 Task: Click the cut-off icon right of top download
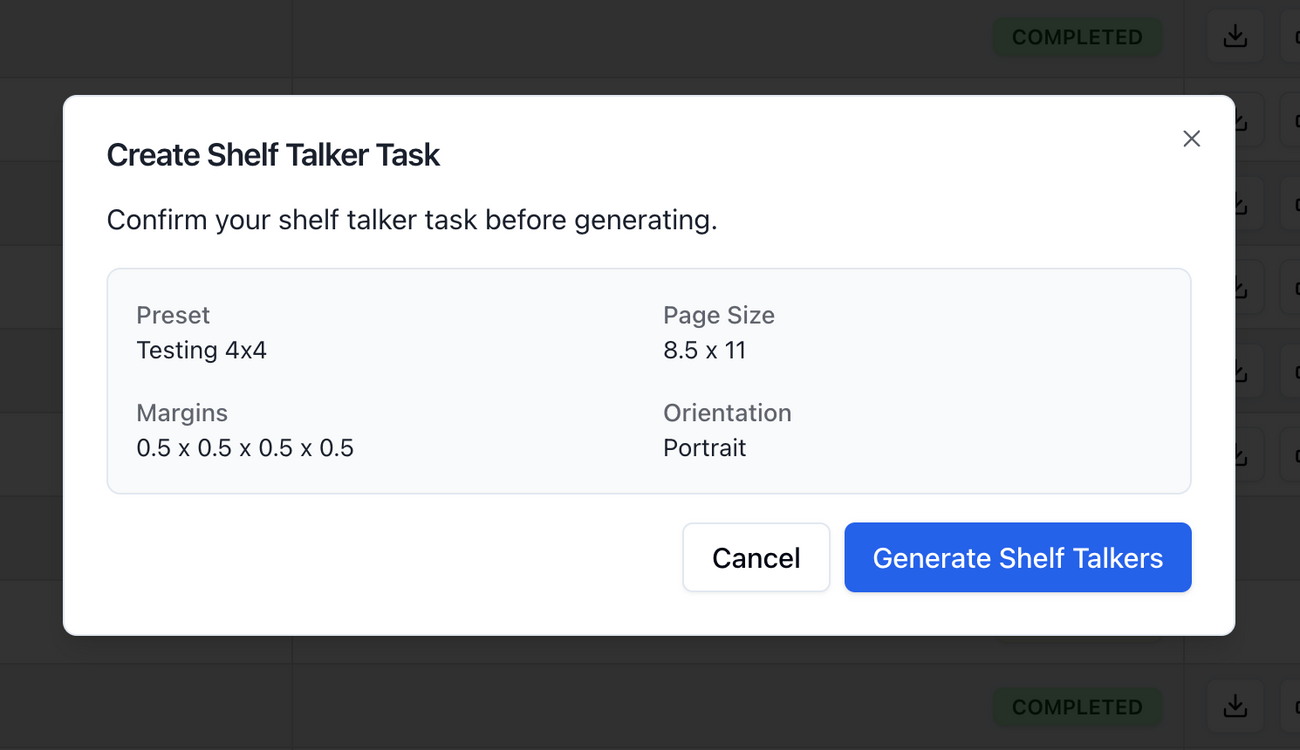[x=1290, y=37]
